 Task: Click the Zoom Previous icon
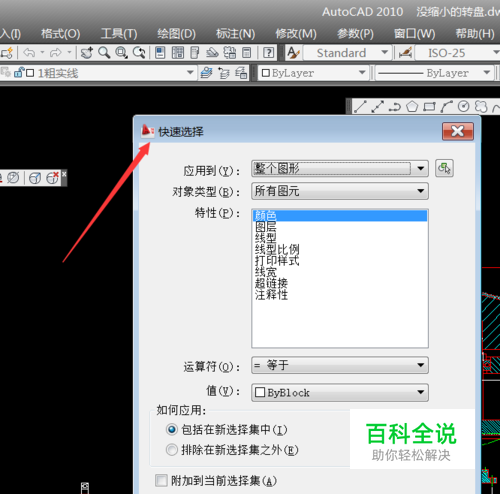coord(139,53)
